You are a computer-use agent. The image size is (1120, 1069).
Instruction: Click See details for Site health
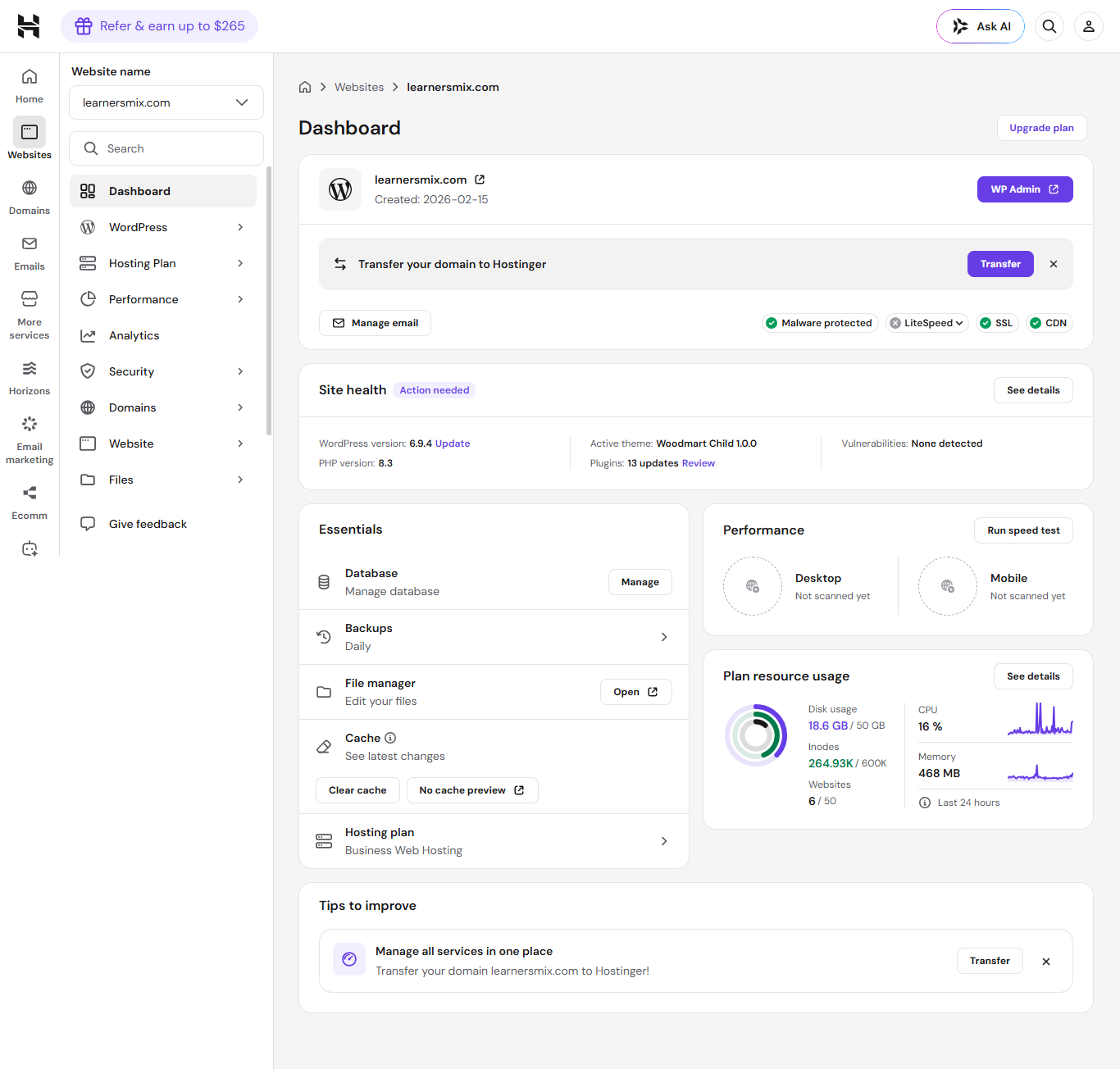(x=1033, y=390)
